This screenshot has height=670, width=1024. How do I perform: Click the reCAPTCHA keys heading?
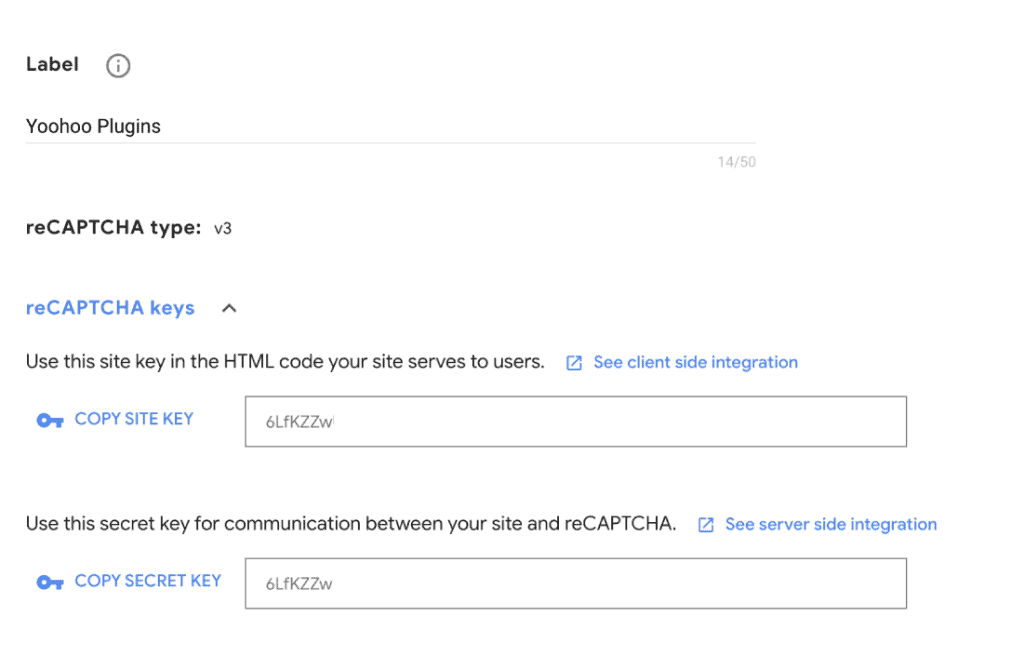110,308
